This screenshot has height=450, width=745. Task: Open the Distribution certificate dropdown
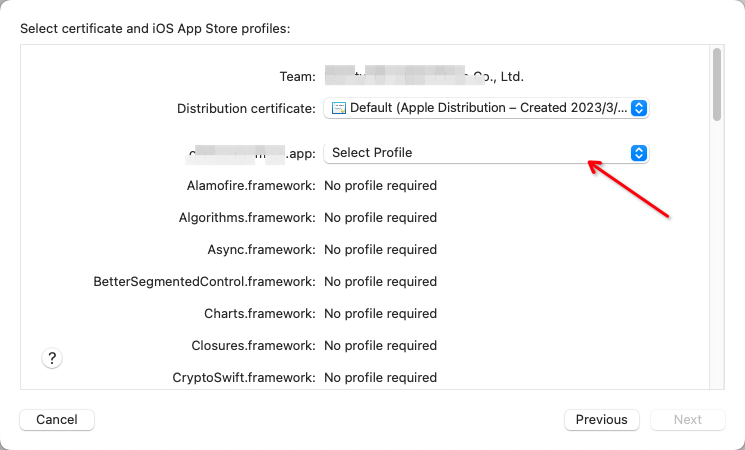point(486,108)
